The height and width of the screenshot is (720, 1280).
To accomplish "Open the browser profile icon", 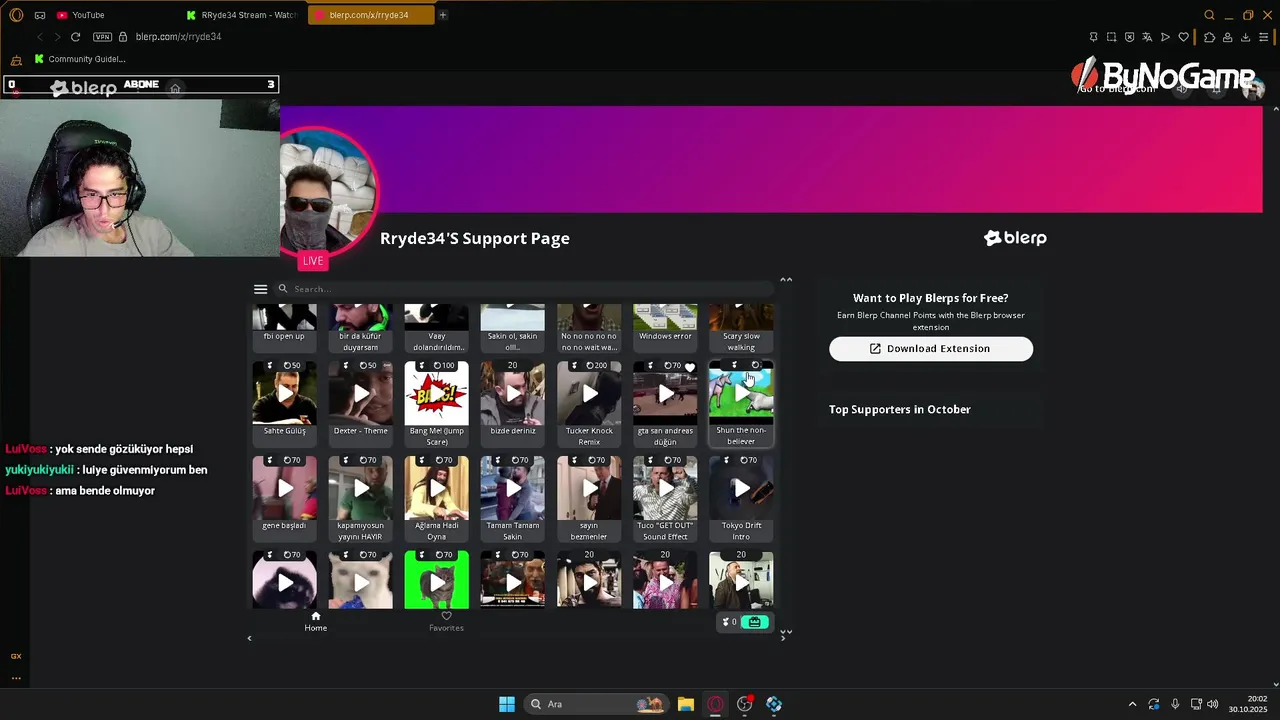I will [x=1227, y=37].
